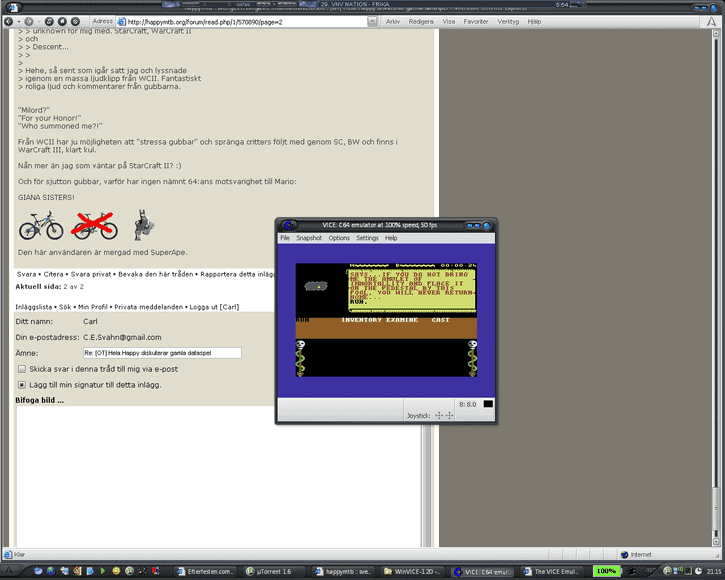Click the globe quick launch icon
725x580 pixels.
coord(51,571)
